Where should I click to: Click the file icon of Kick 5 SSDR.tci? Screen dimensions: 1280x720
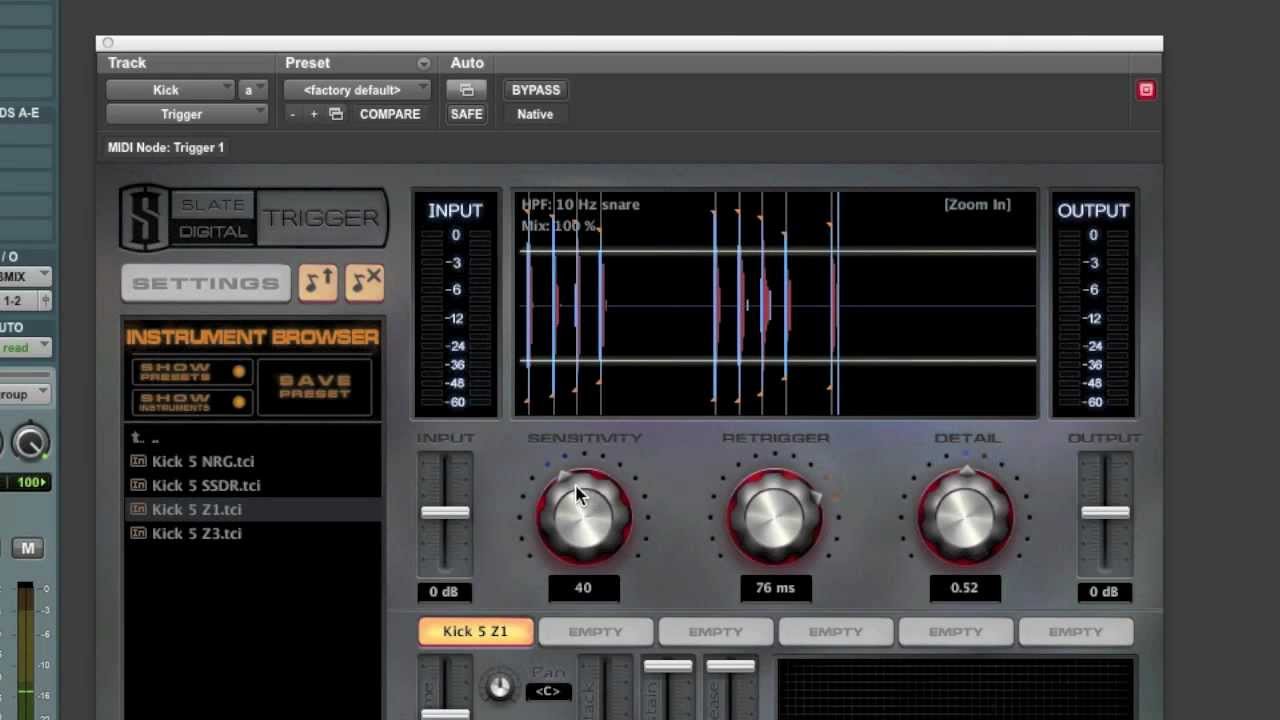[x=139, y=485]
